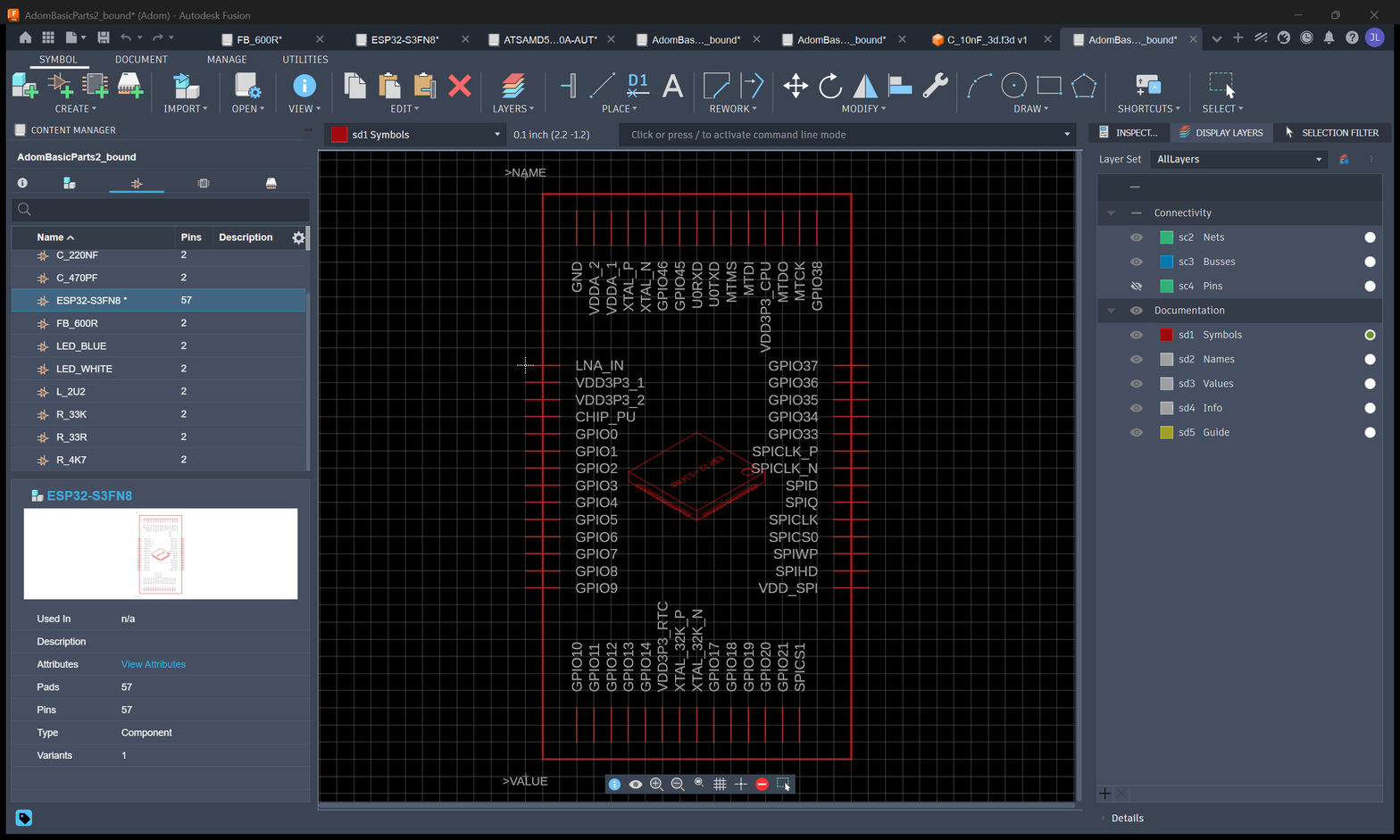Open the Change wrench tool

tap(935, 86)
